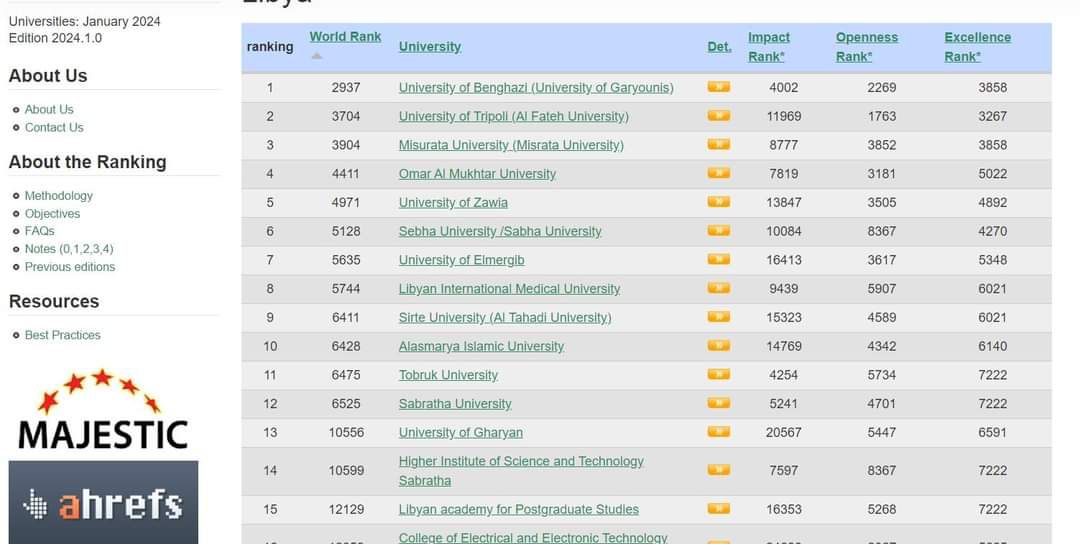Select impact rank value 20567
The image size is (1080, 544).
pyautogui.click(x=784, y=432)
